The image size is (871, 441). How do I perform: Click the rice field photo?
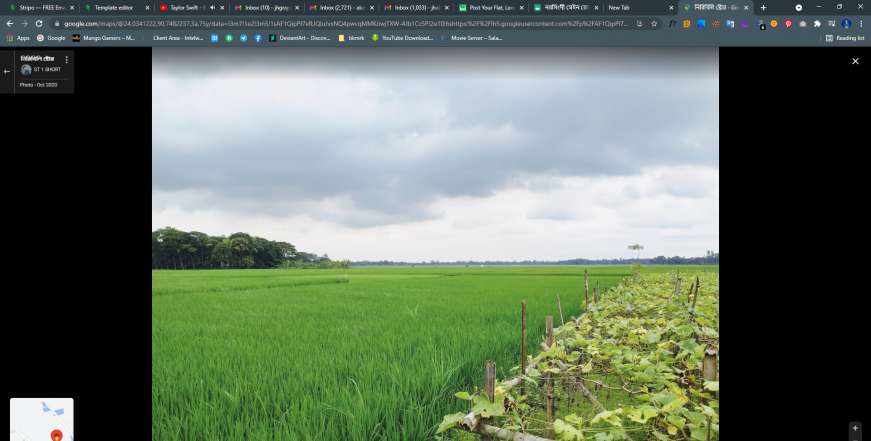(436, 244)
